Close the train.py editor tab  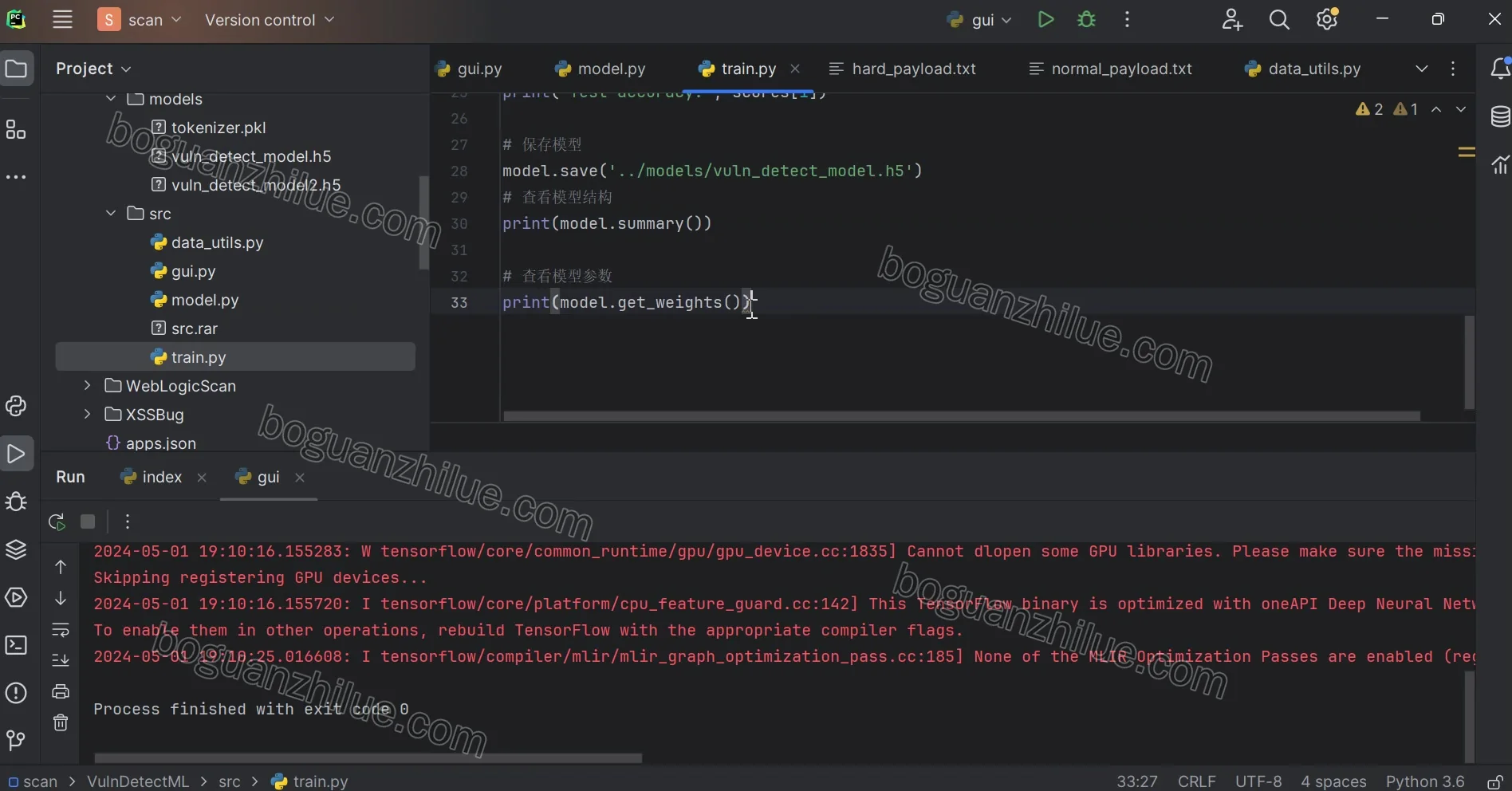click(x=795, y=69)
